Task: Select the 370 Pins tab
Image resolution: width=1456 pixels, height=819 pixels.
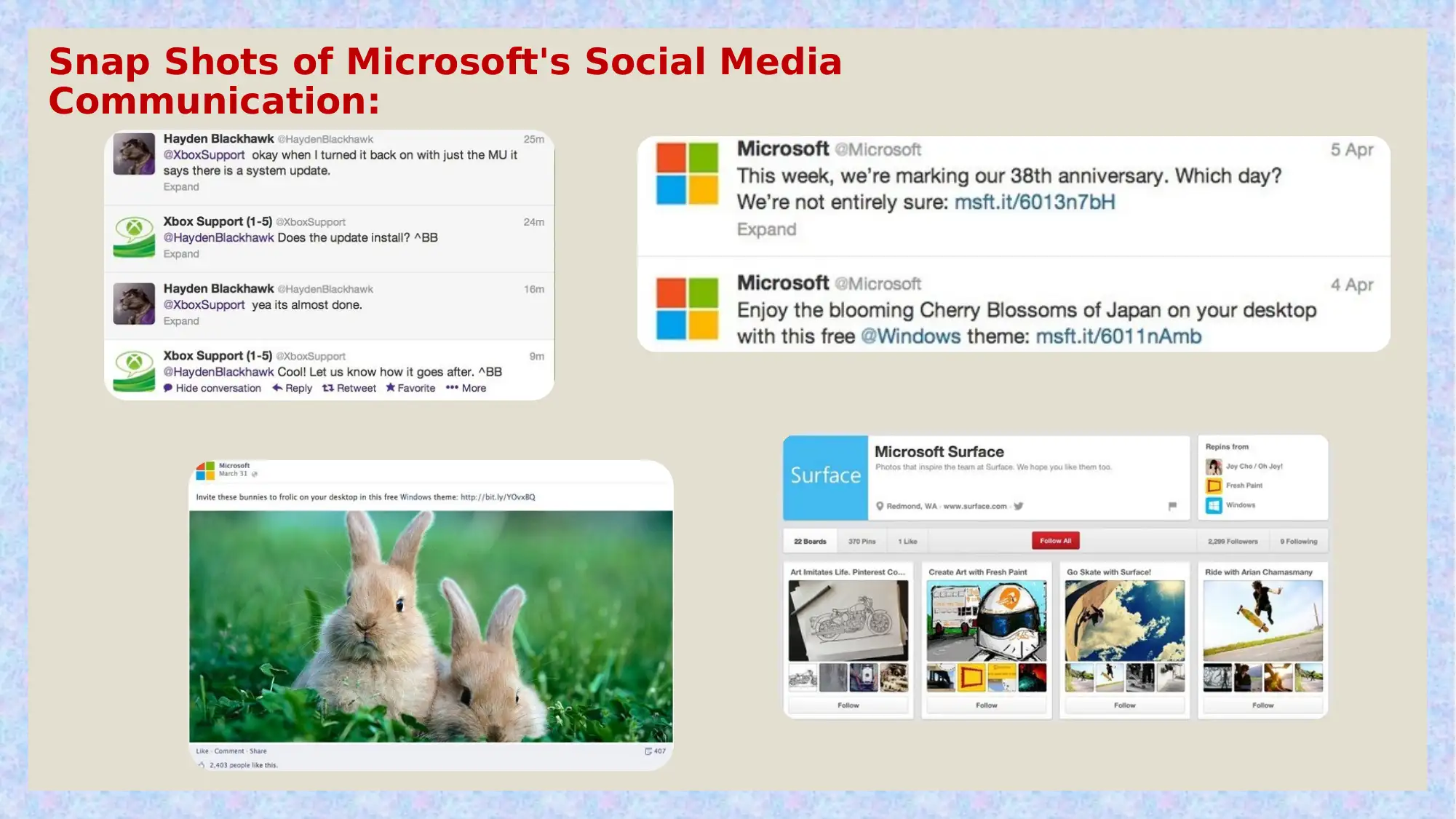Action: click(862, 542)
